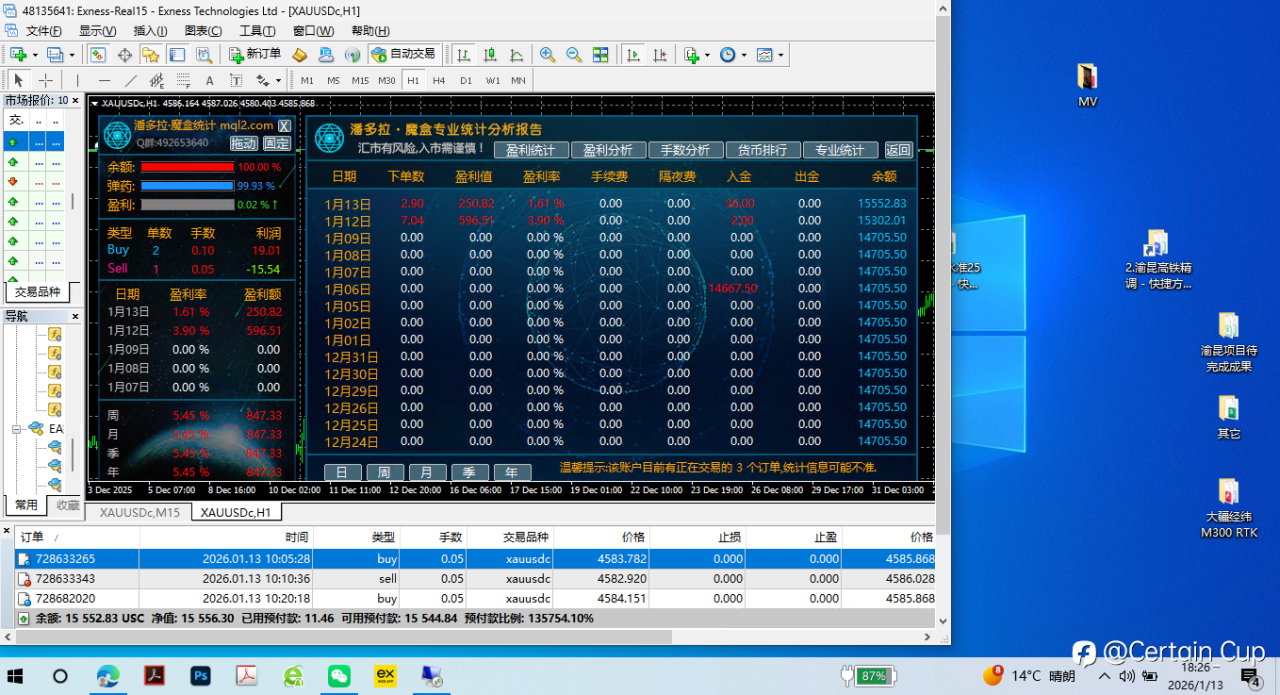Click the 返回 button in the report panel
Viewport: 1280px width, 695px height.
click(898, 150)
